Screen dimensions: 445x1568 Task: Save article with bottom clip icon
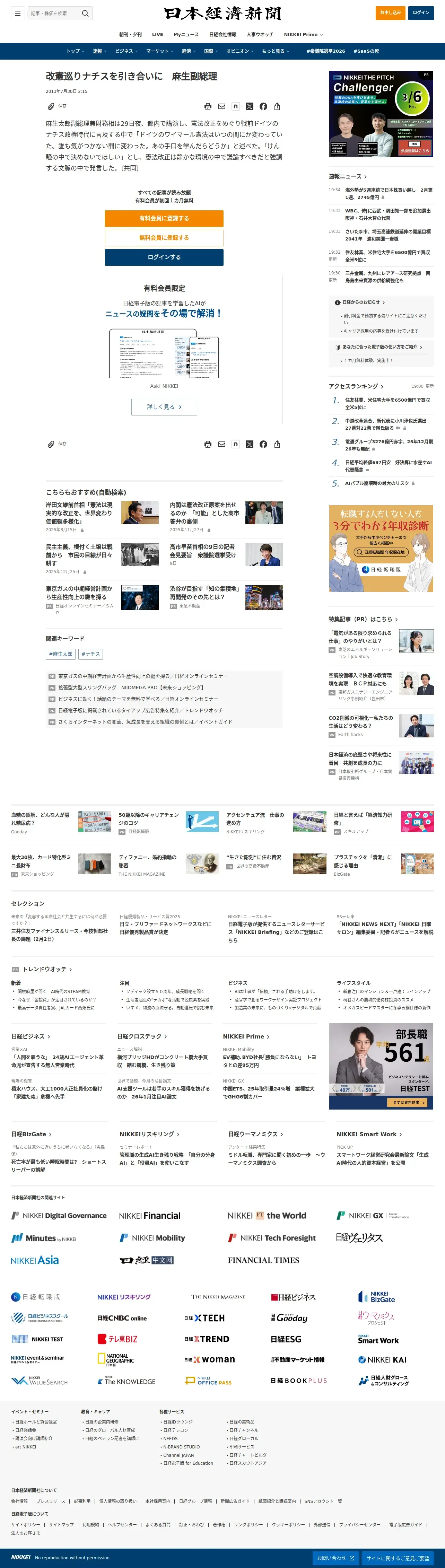coord(51,444)
